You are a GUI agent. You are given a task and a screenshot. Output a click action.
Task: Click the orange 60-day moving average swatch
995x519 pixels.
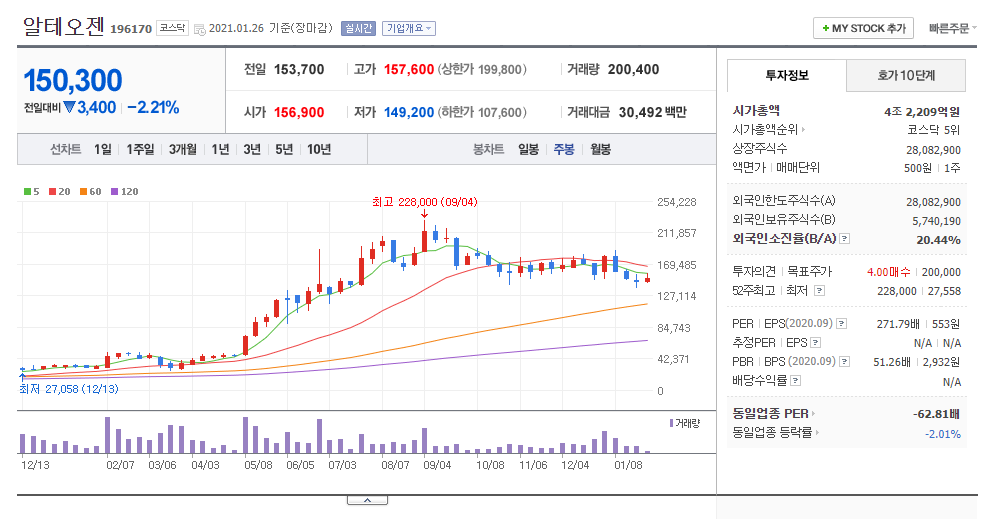point(83,192)
